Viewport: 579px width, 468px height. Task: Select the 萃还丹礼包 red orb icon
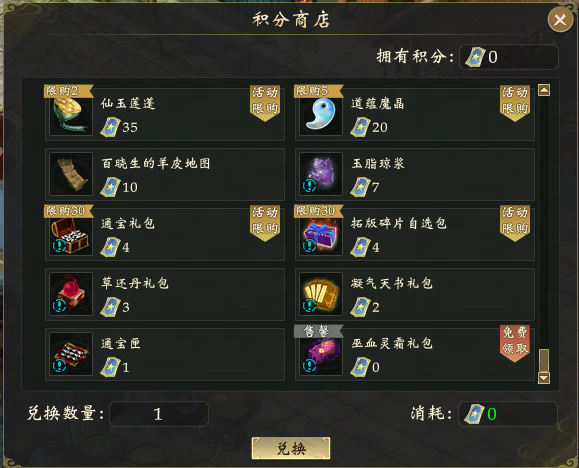(x=71, y=294)
